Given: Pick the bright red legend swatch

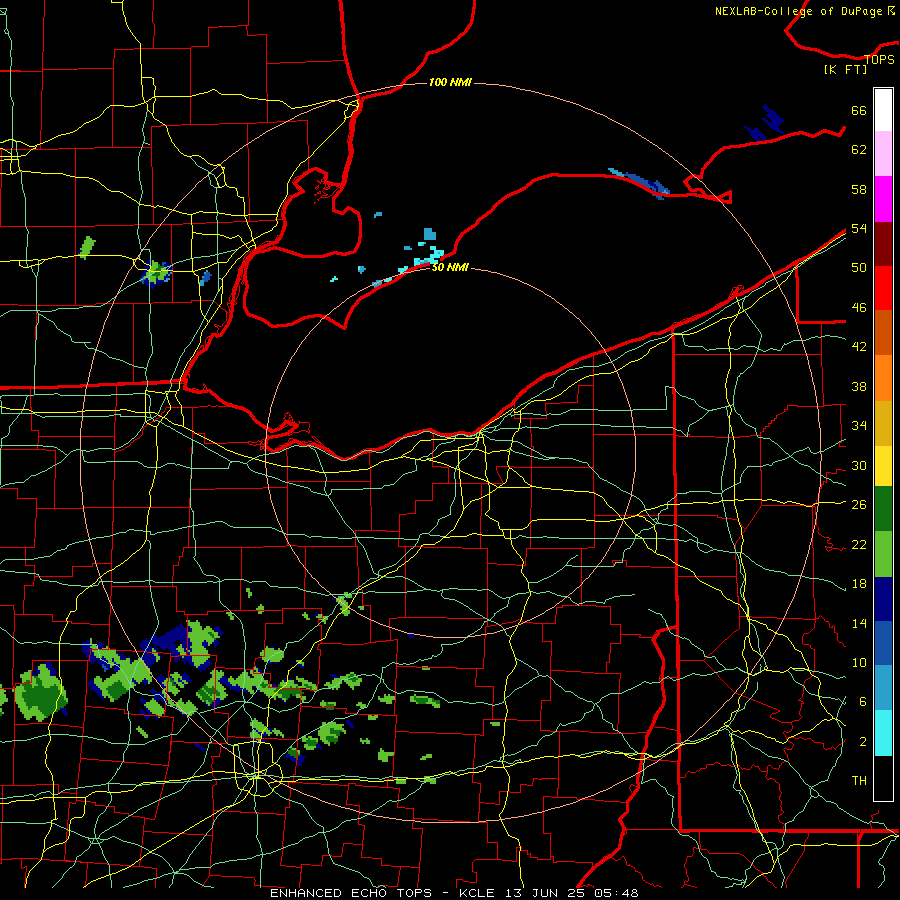Looking at the screenshot, I should (883, 288).
